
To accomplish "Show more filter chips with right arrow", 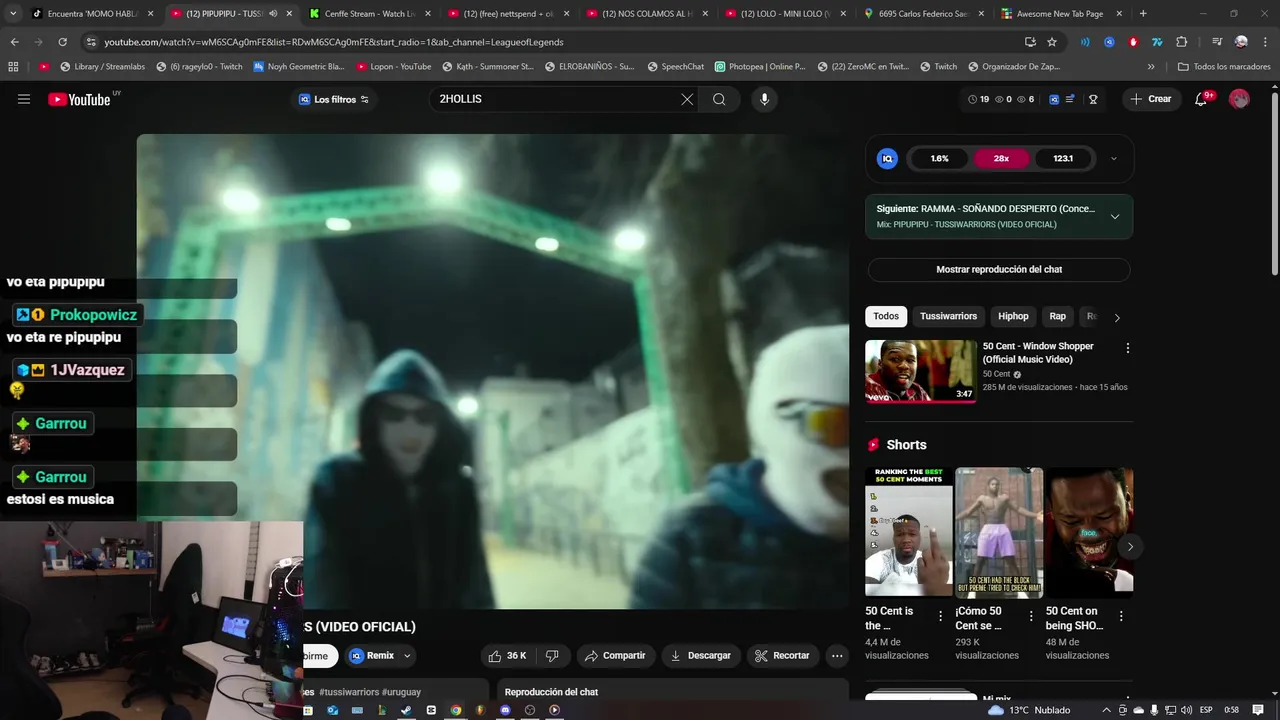I will (1117, 317).
